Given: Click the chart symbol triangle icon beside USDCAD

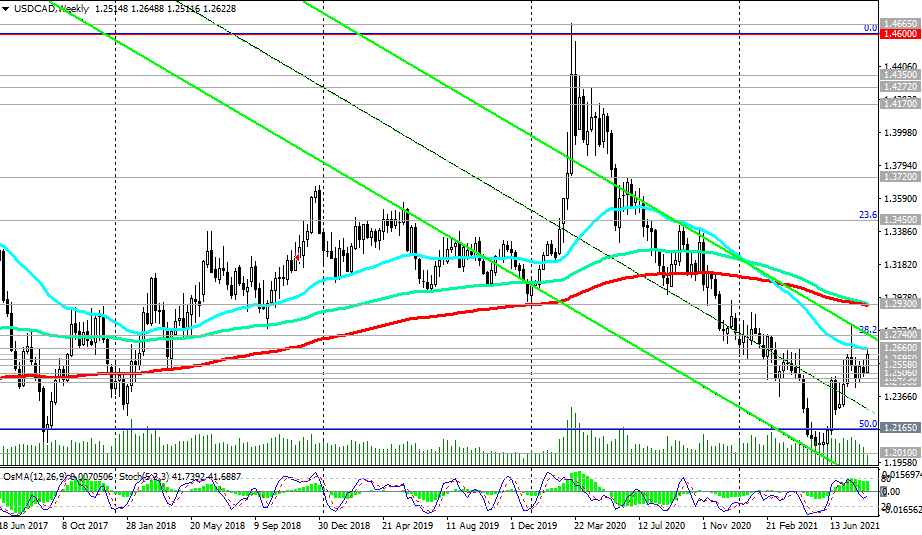Looking at the screenshot, I should point(7,8).
